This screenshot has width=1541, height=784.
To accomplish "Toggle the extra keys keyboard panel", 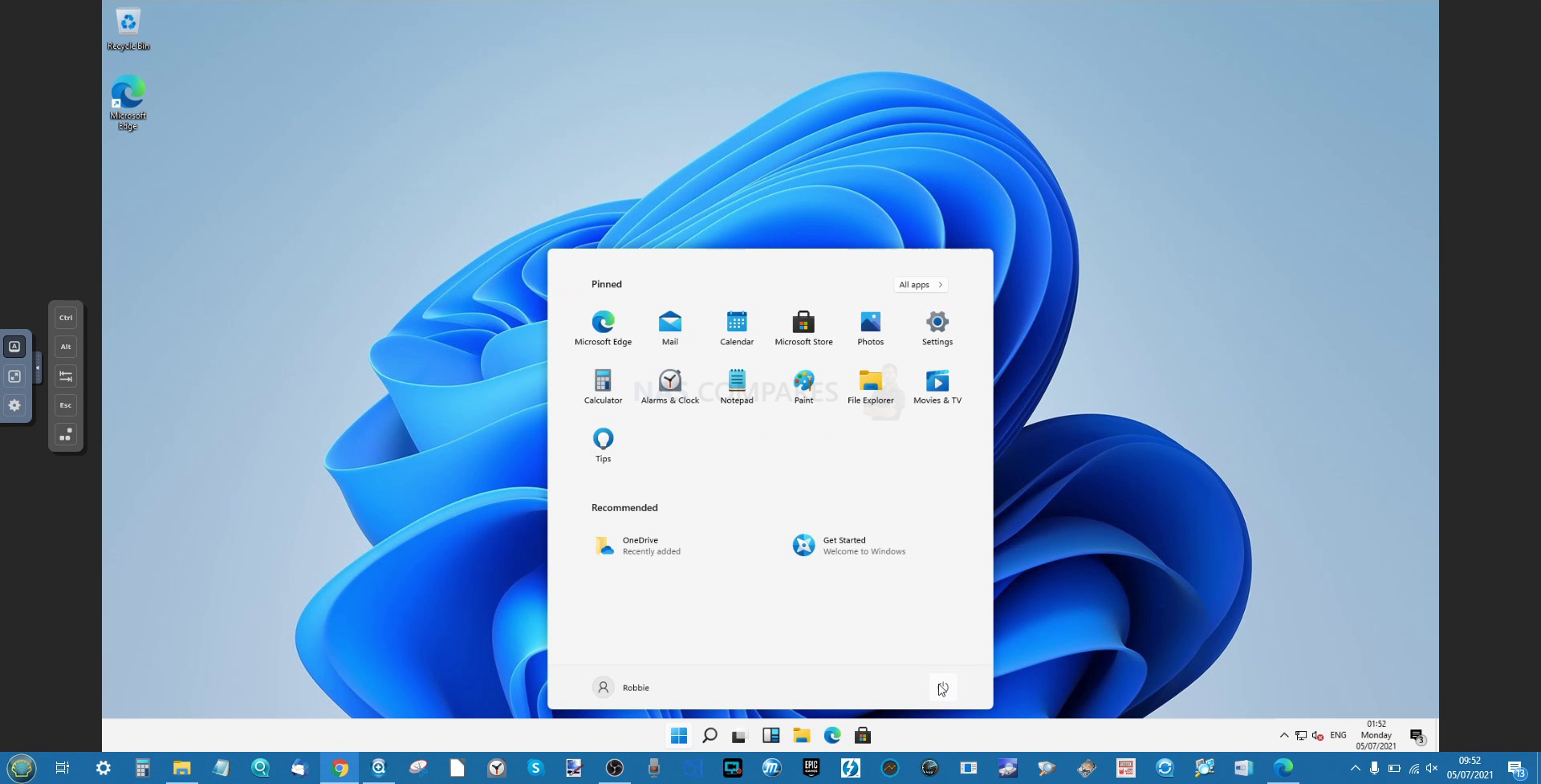I will pos(14,347).
